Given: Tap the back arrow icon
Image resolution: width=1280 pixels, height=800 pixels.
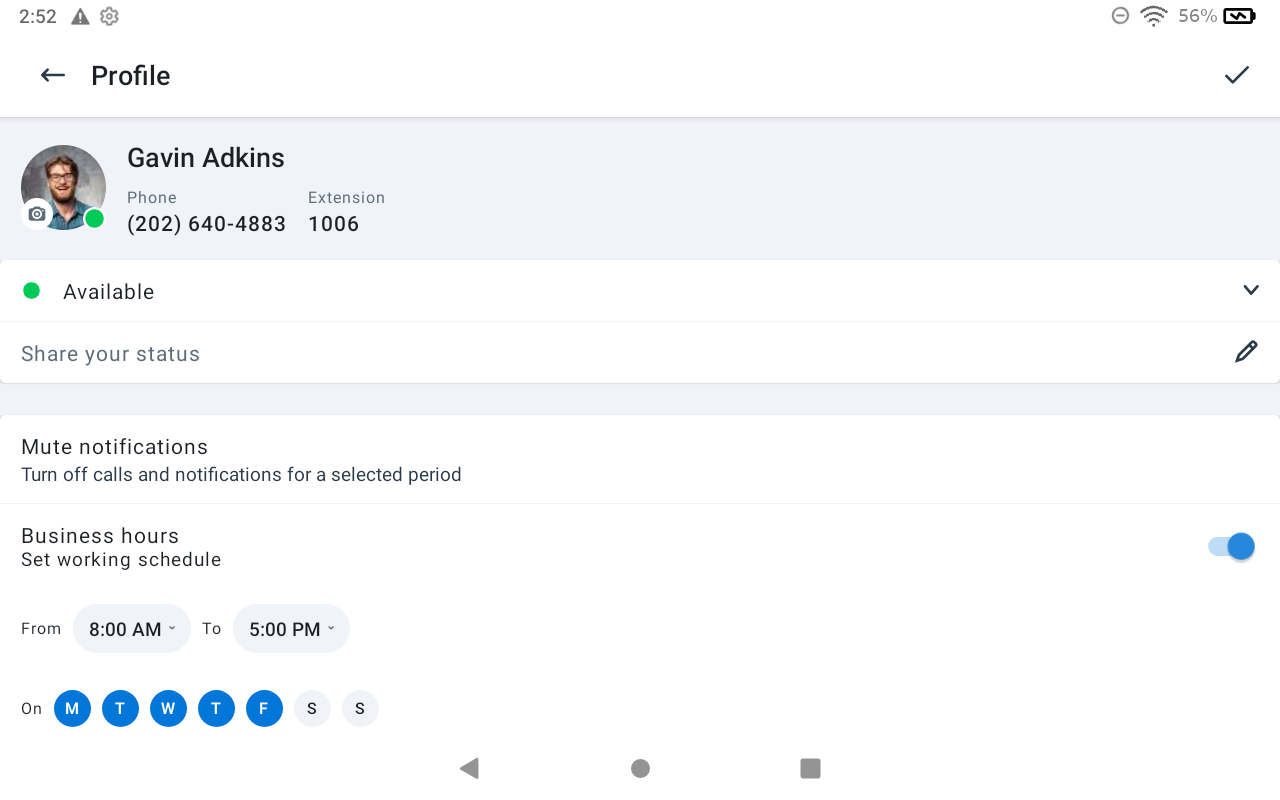Looking at the screenshot, I should click(53, 76).
